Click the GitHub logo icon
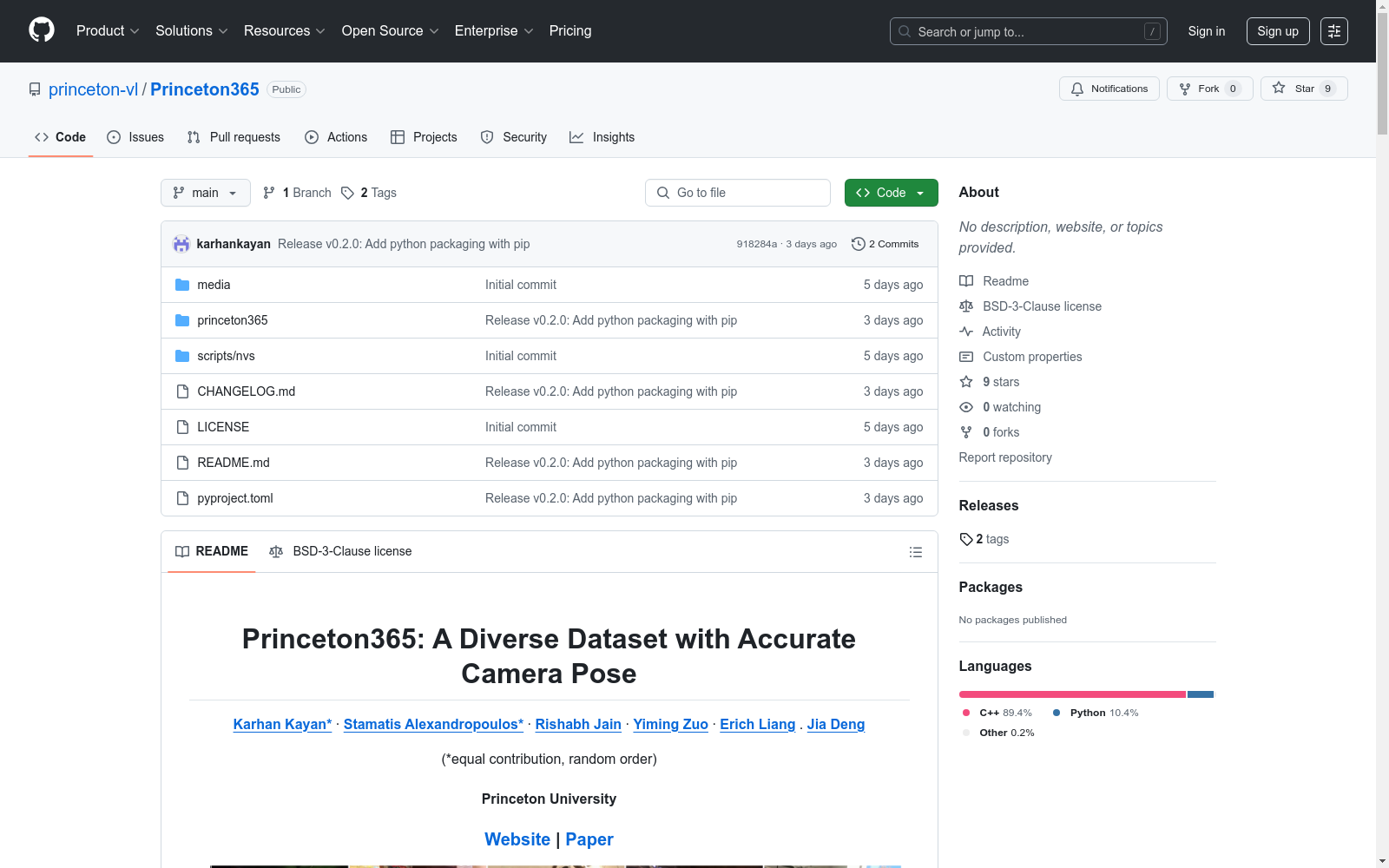The image size is (1389, 868). pyautogui.click(x=42, y=30)
